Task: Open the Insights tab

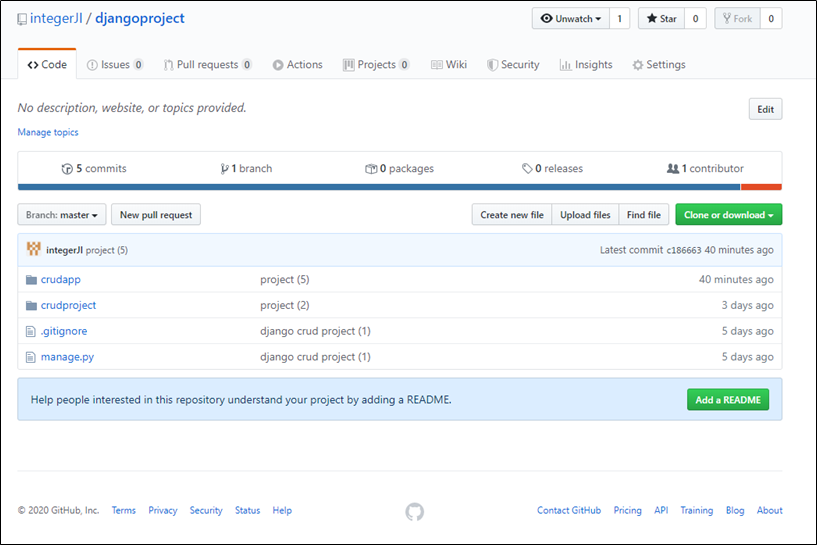Action: [x=586, y=65]
